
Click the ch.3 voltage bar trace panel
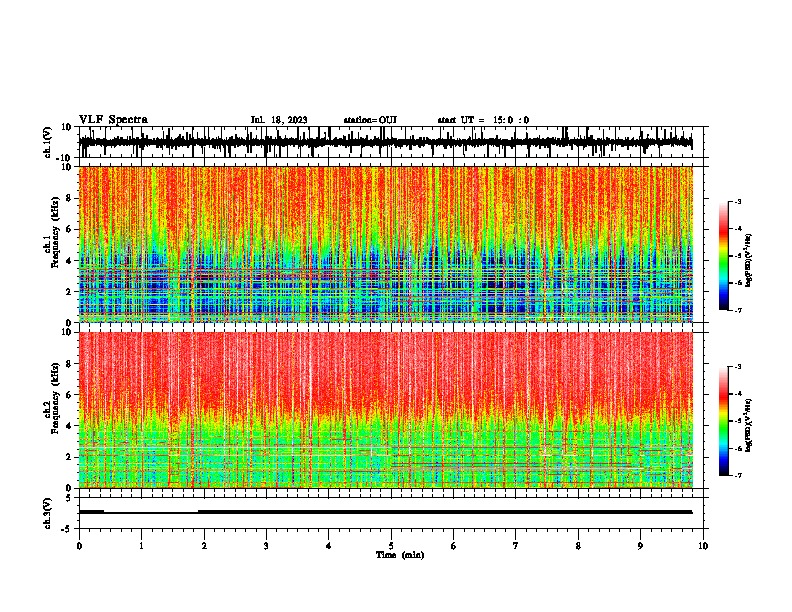click(393, 513)
